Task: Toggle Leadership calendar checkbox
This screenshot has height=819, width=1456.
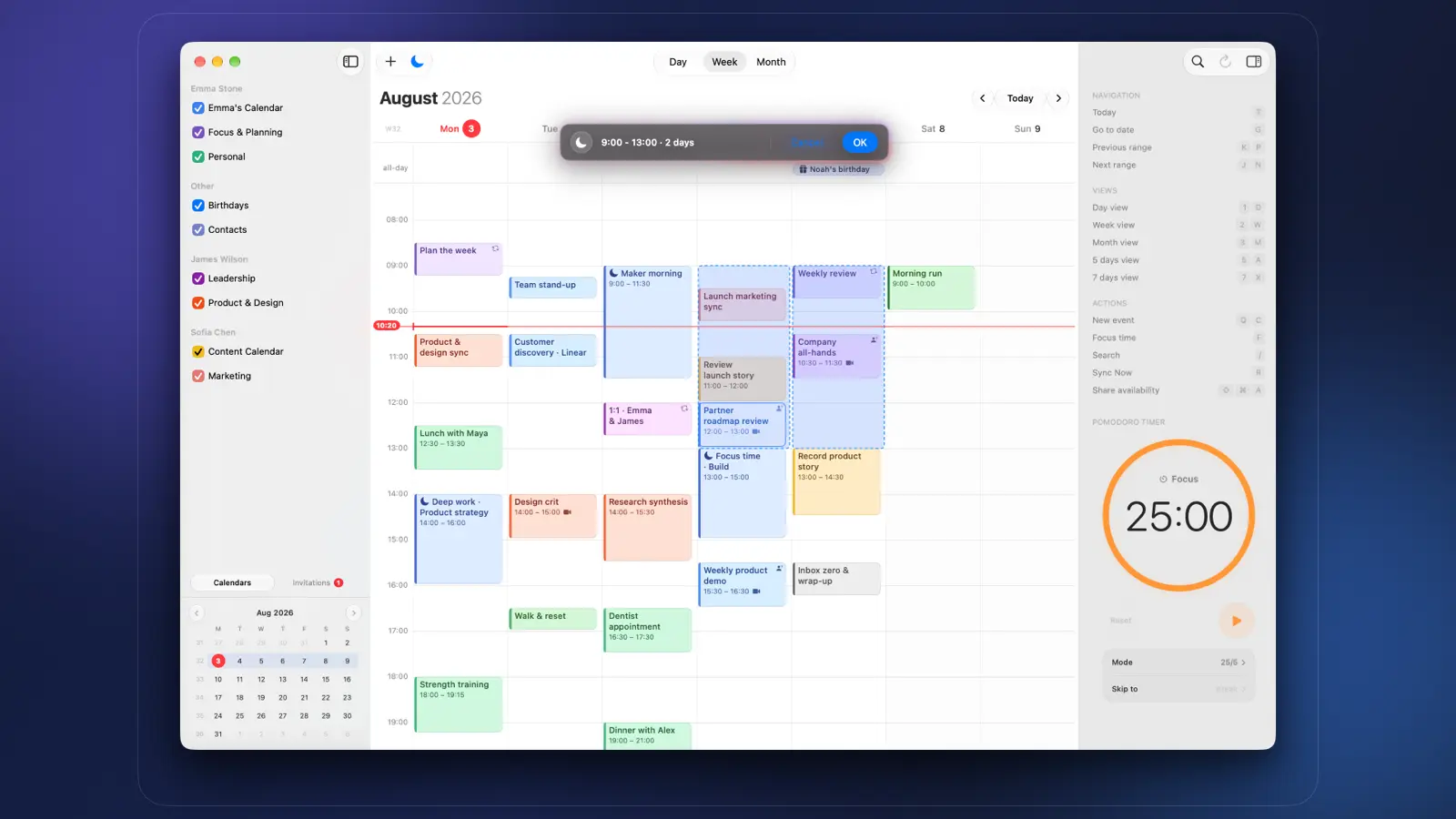Action: click(x=198, y=278)
